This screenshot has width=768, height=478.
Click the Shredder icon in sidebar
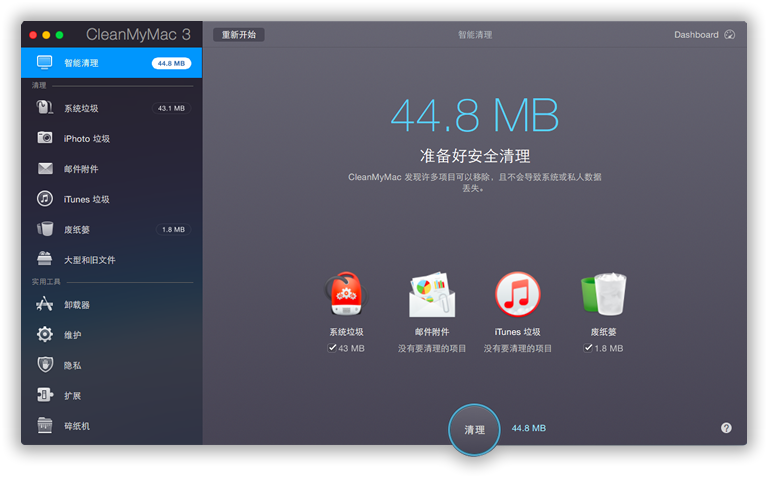click(45, 425)
